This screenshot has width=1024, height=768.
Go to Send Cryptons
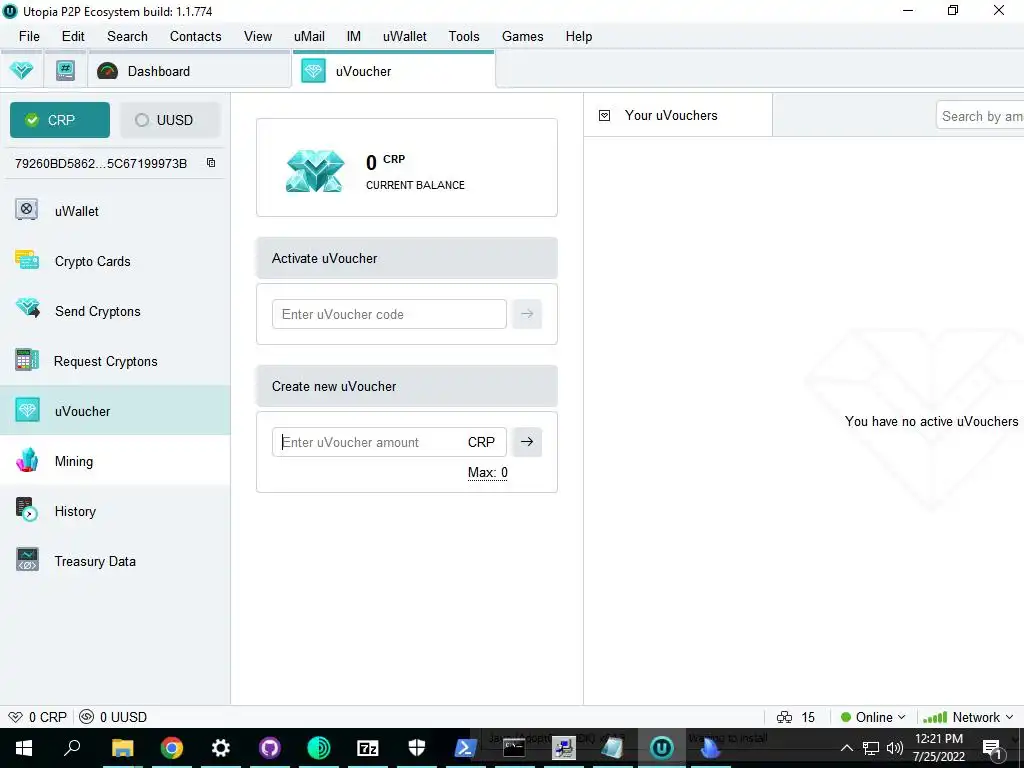click(x=115, y=311)
